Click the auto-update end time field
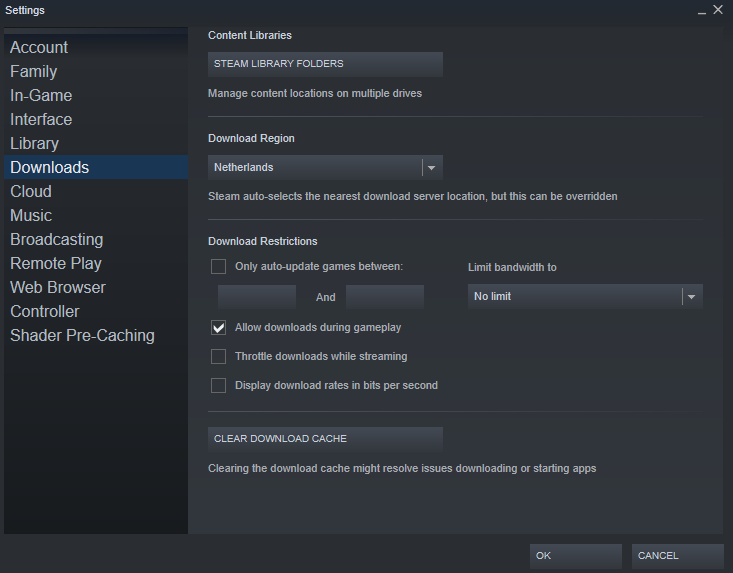The width and height of the screenshot is (733, 573). tap(385, 297)
